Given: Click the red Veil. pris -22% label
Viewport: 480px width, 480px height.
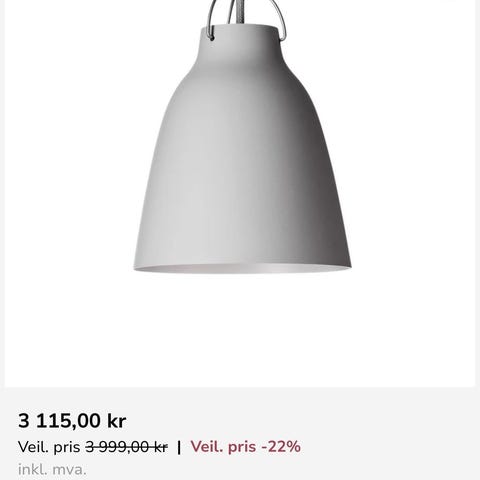Looking at the screenshot, I should click(246, 447).
